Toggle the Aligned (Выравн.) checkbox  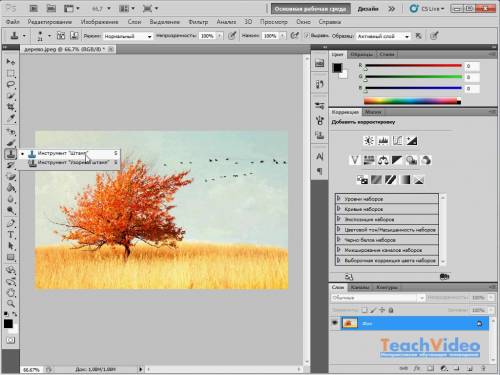(307, 36)
